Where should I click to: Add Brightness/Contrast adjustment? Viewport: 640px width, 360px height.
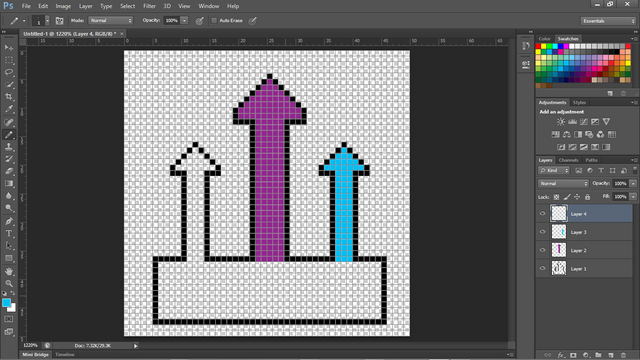(x=561, y=122)
